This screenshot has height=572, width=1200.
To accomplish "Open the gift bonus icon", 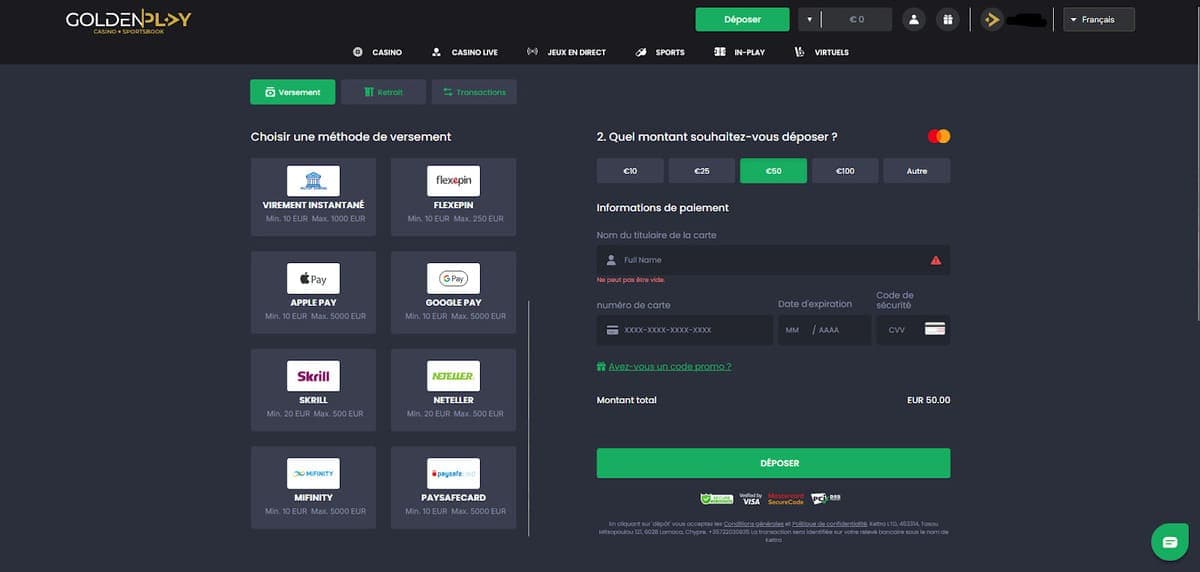I will pyautogui.click(x=946, y=20).
